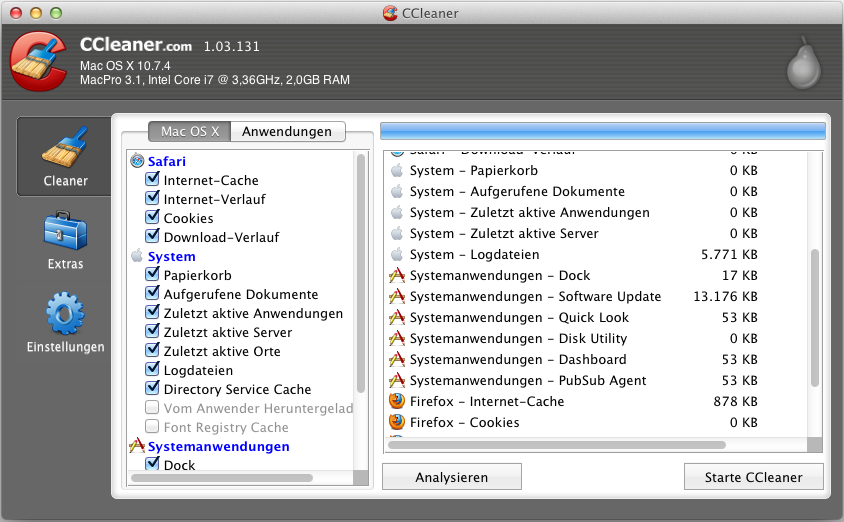Screen dimensions: 844x522
Task: Click the Apple icon beside System heading
Action: [137, 256]
